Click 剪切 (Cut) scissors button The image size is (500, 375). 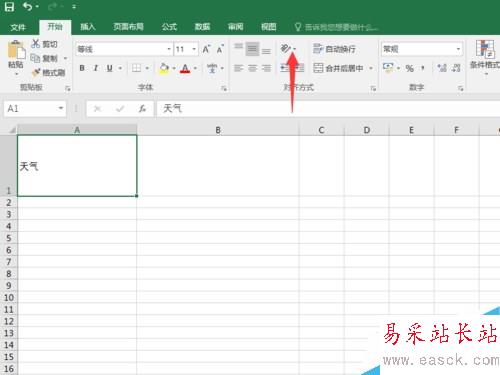pyautogui.click(x=44, y=44)
